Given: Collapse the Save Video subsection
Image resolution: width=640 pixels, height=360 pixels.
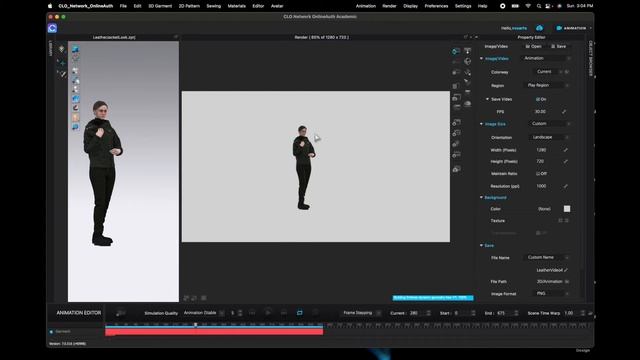Looking at the screenshot, I should click(x=487, y=99).
